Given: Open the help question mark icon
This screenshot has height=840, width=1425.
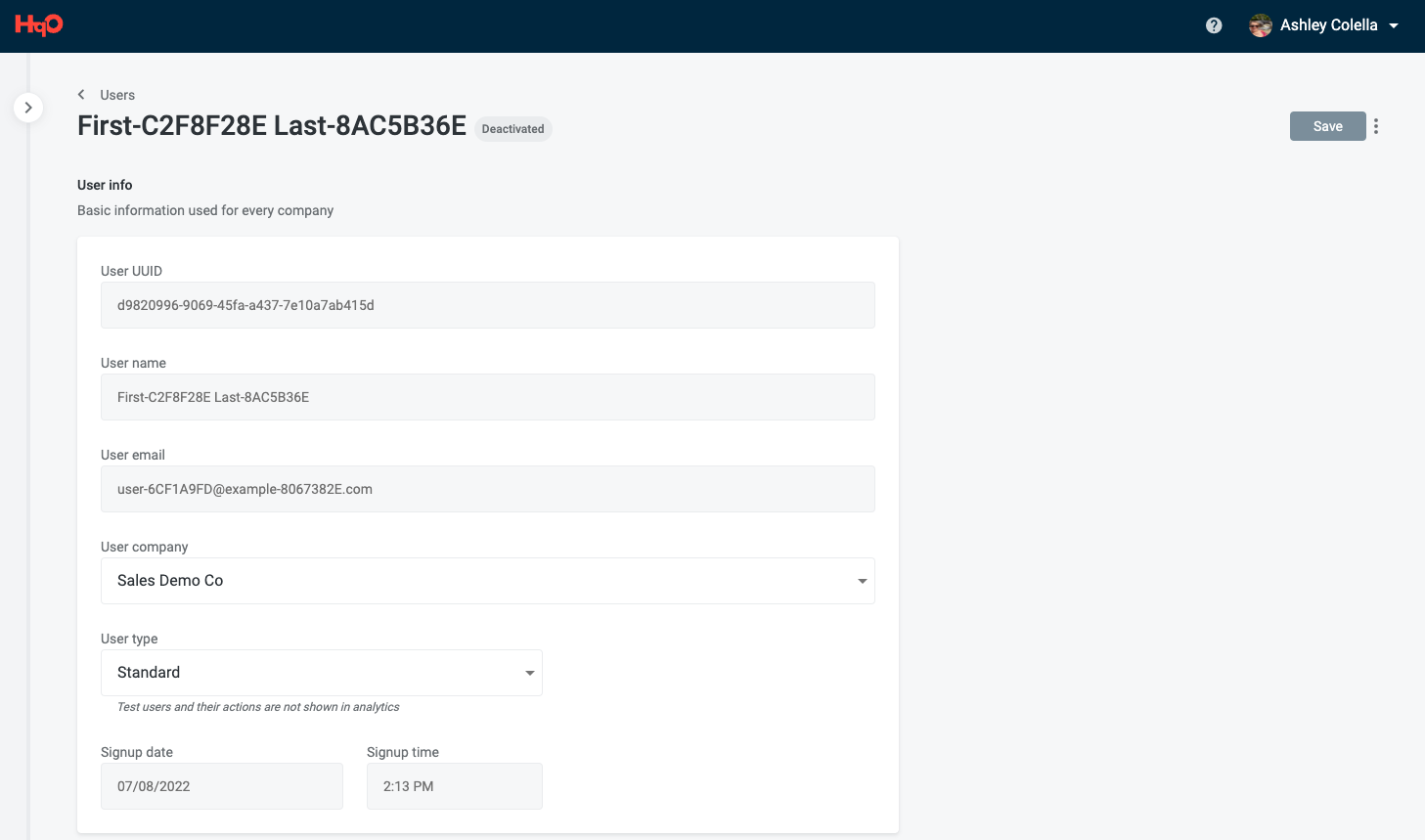Looking at the screenshot, I should [x=1214, y=25].
